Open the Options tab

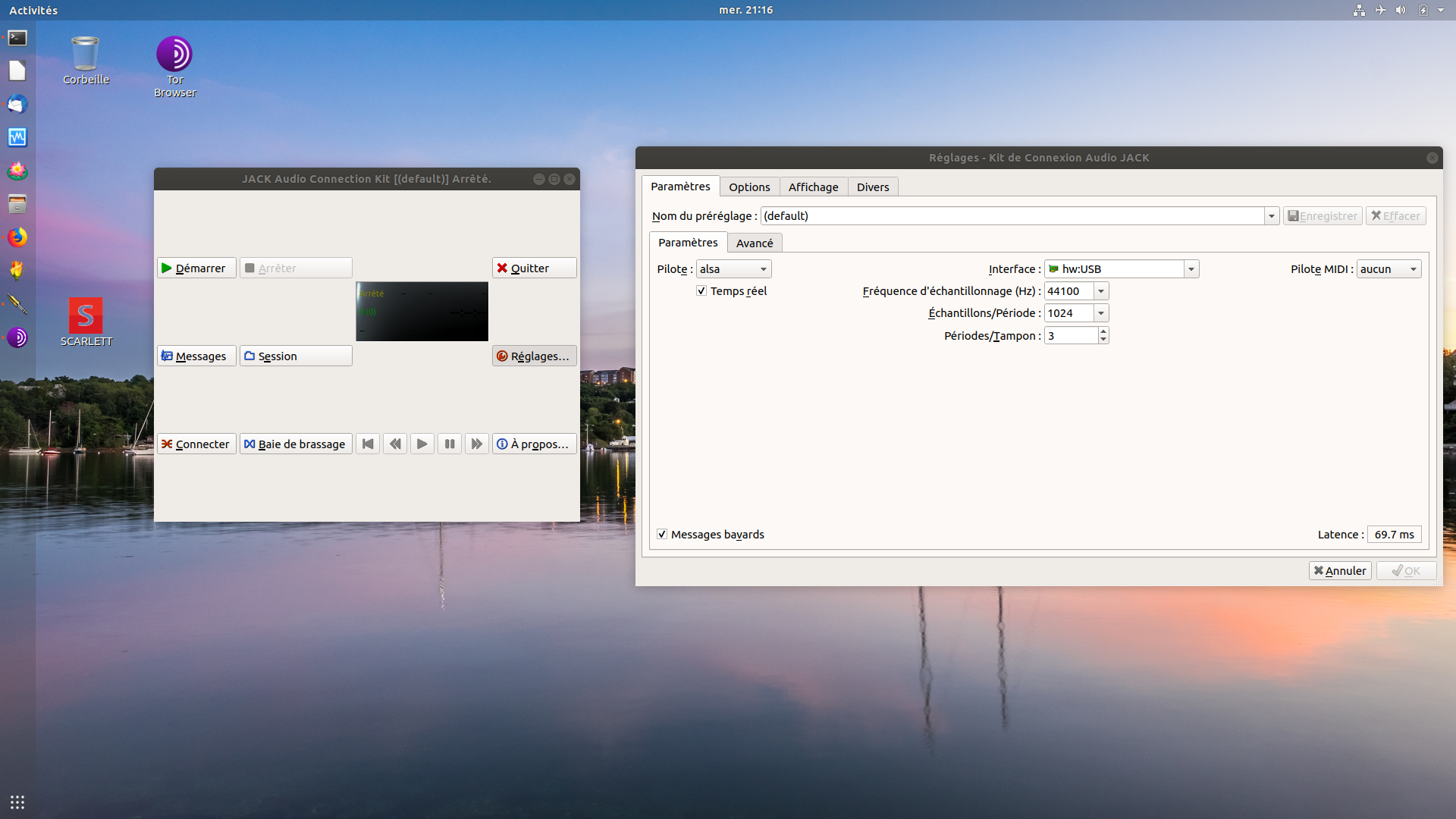pyautogui.click(x=749, y=187)
